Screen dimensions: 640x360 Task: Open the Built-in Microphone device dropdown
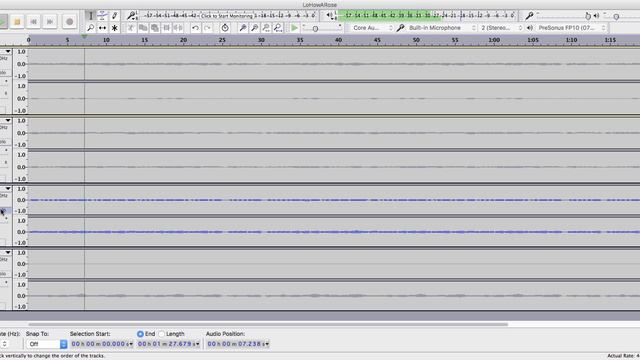click(x=442, y=28)
